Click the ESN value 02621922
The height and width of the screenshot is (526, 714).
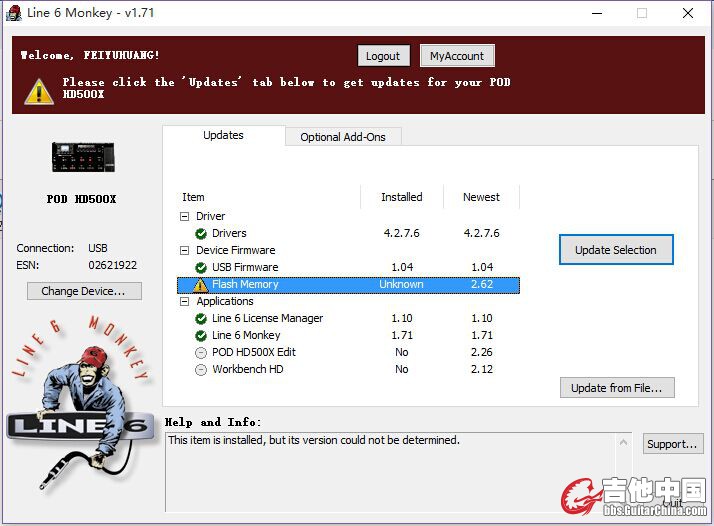coord(112,266)
